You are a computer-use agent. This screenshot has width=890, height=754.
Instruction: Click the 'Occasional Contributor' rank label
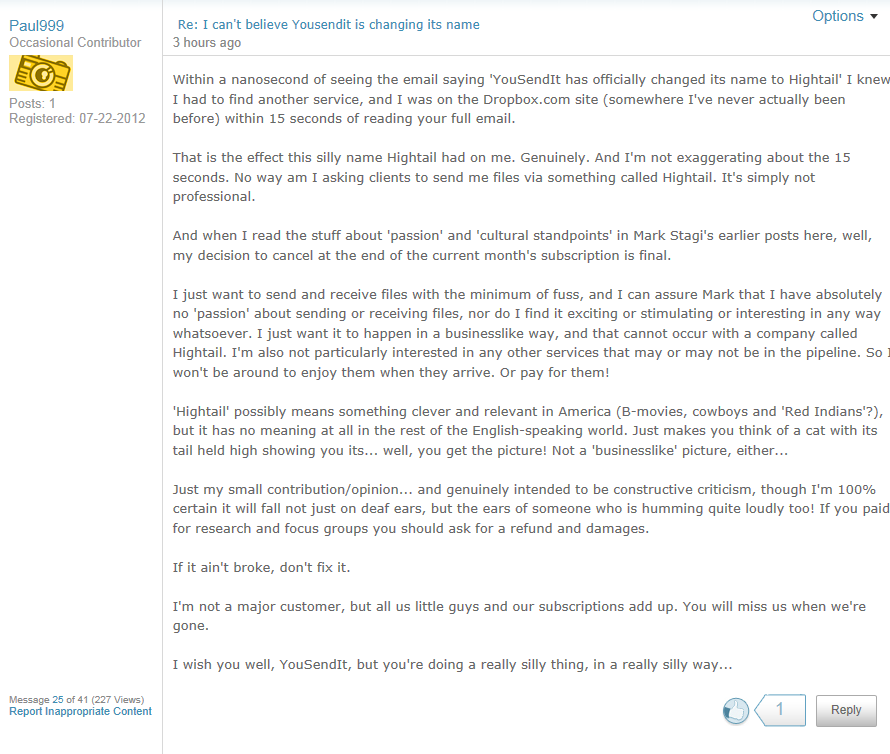75,43
